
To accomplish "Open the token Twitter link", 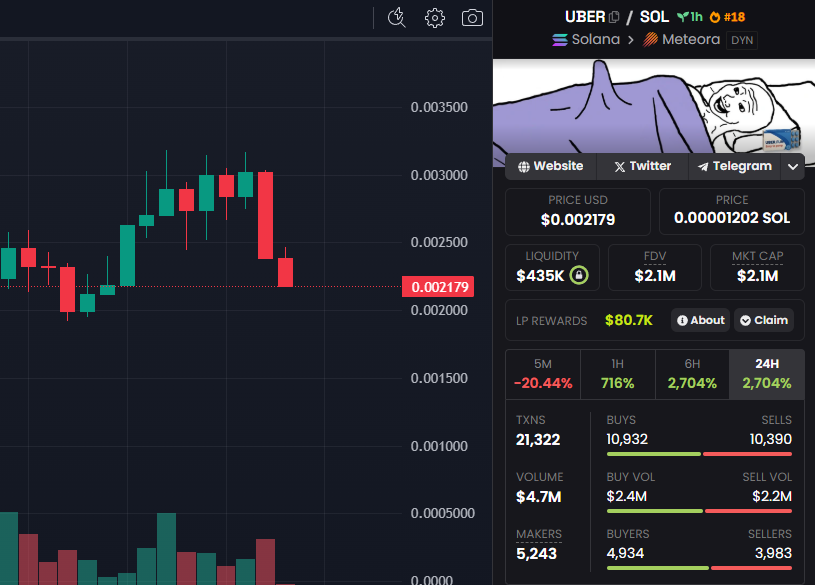I will [642, 166].
